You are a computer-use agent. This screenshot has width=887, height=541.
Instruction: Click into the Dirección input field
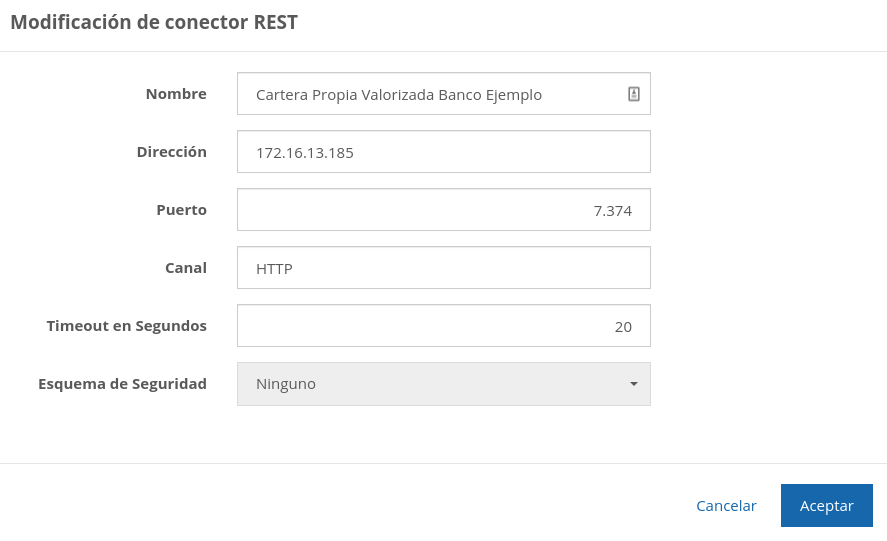click(443, 152)
